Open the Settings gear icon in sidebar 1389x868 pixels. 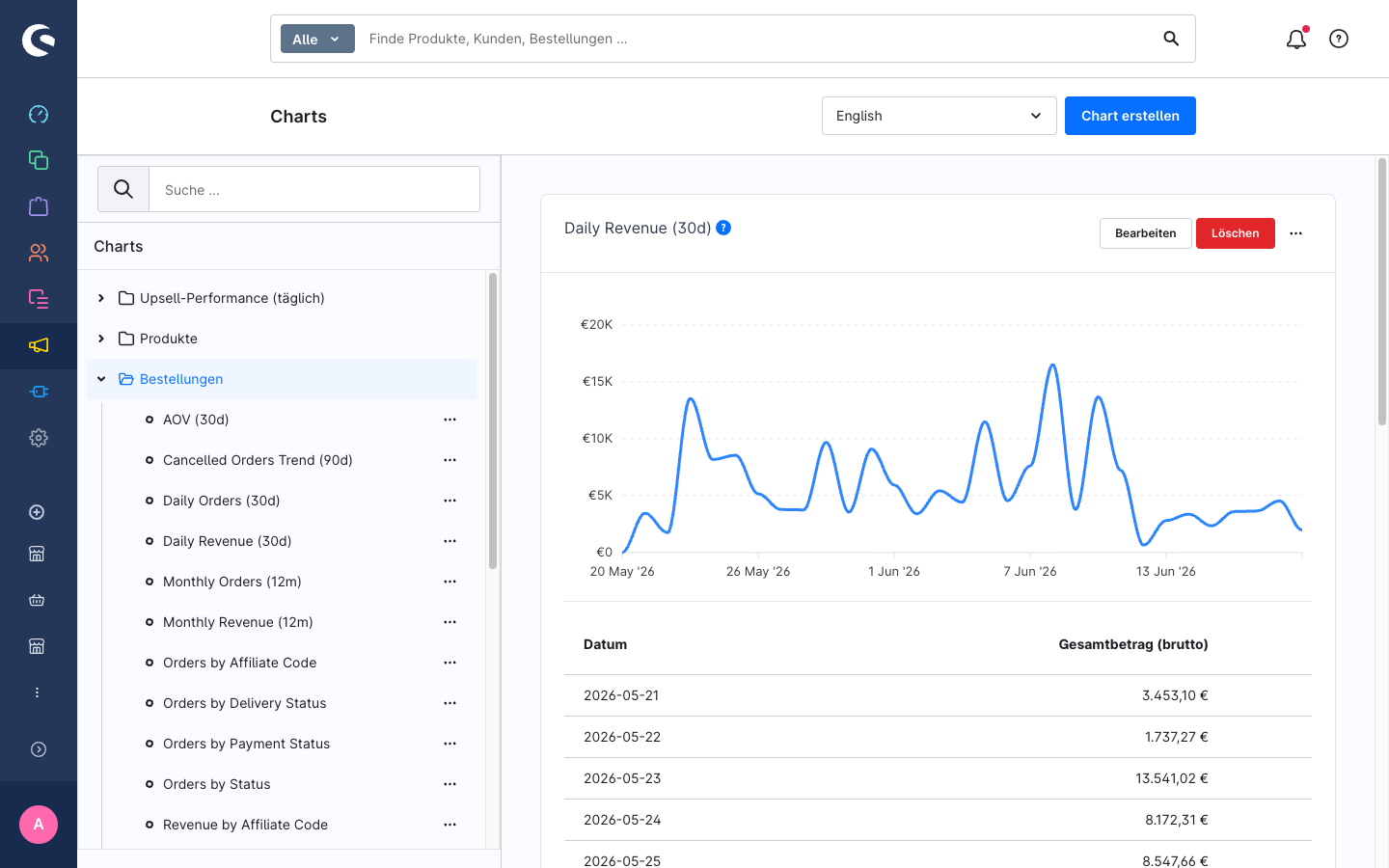coord(39,438)
